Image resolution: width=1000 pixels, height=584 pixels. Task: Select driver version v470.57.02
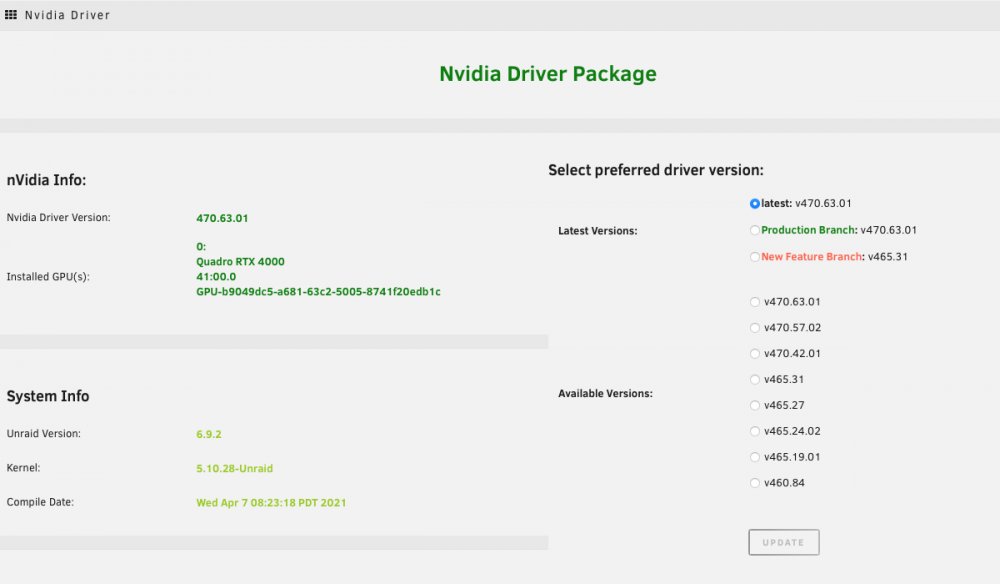[754, 328]
